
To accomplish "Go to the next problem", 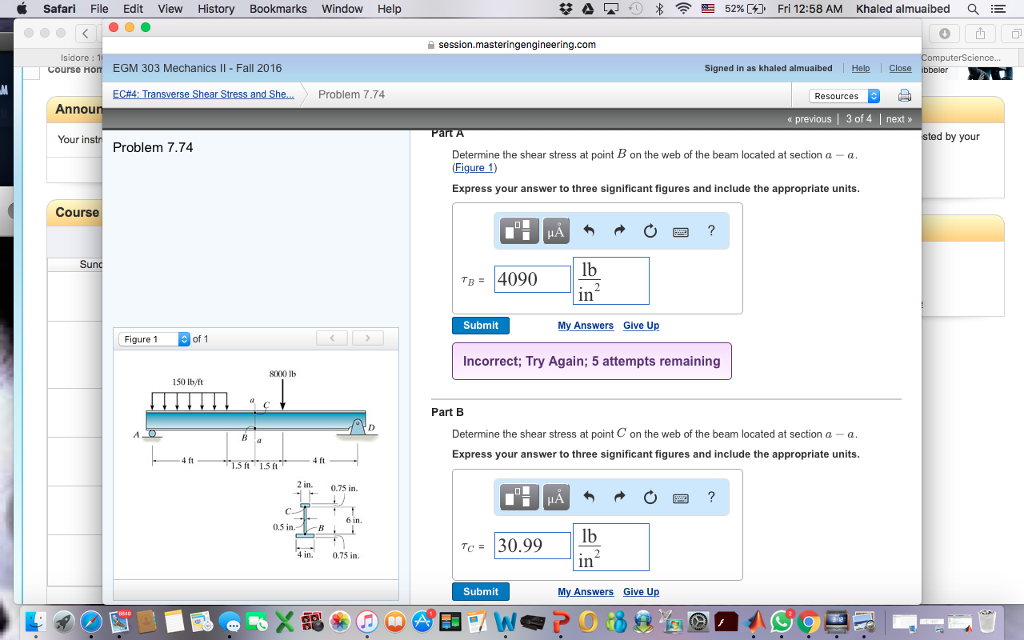I will (x=899, y=119).
